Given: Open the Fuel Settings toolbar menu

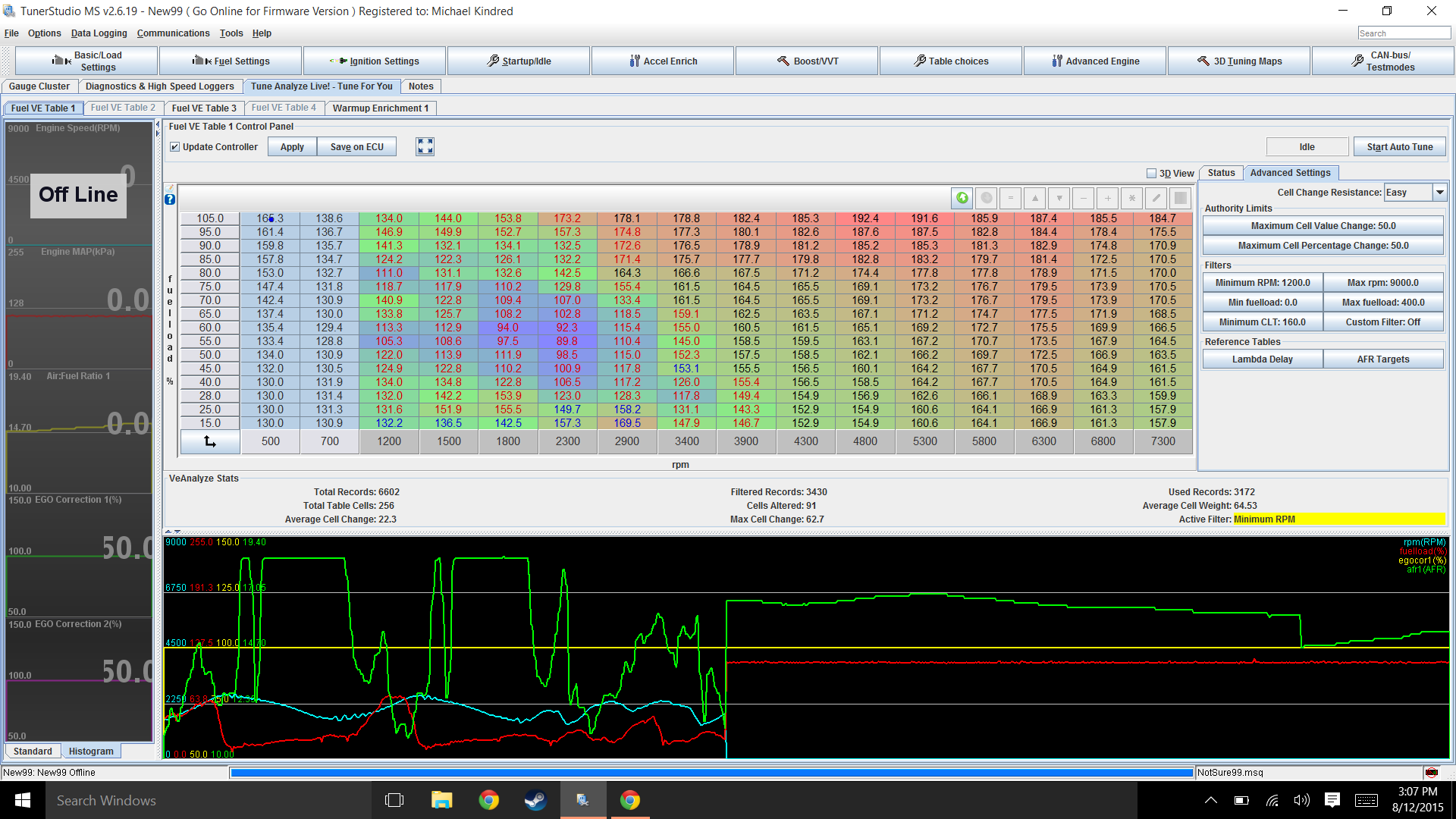Looking at the screenshot, I should pos(231,61).
